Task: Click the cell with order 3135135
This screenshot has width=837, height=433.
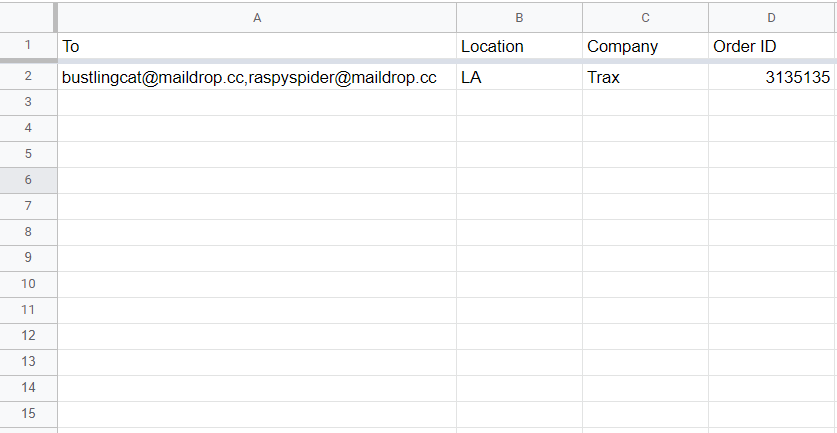Action: pyautogui.click(x=771, y=77)
